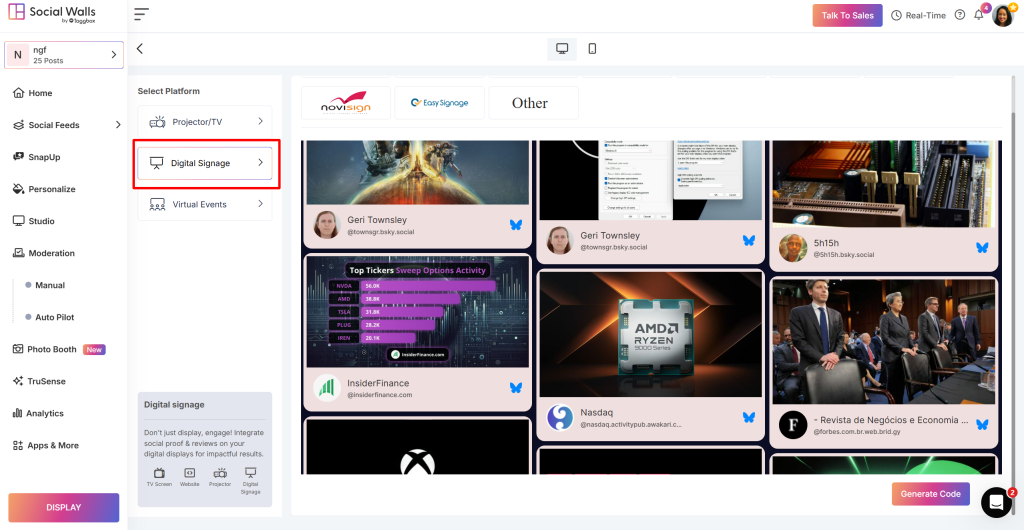Open user profile avatar menu
Screen dimensions: 1024x530
1002,15
